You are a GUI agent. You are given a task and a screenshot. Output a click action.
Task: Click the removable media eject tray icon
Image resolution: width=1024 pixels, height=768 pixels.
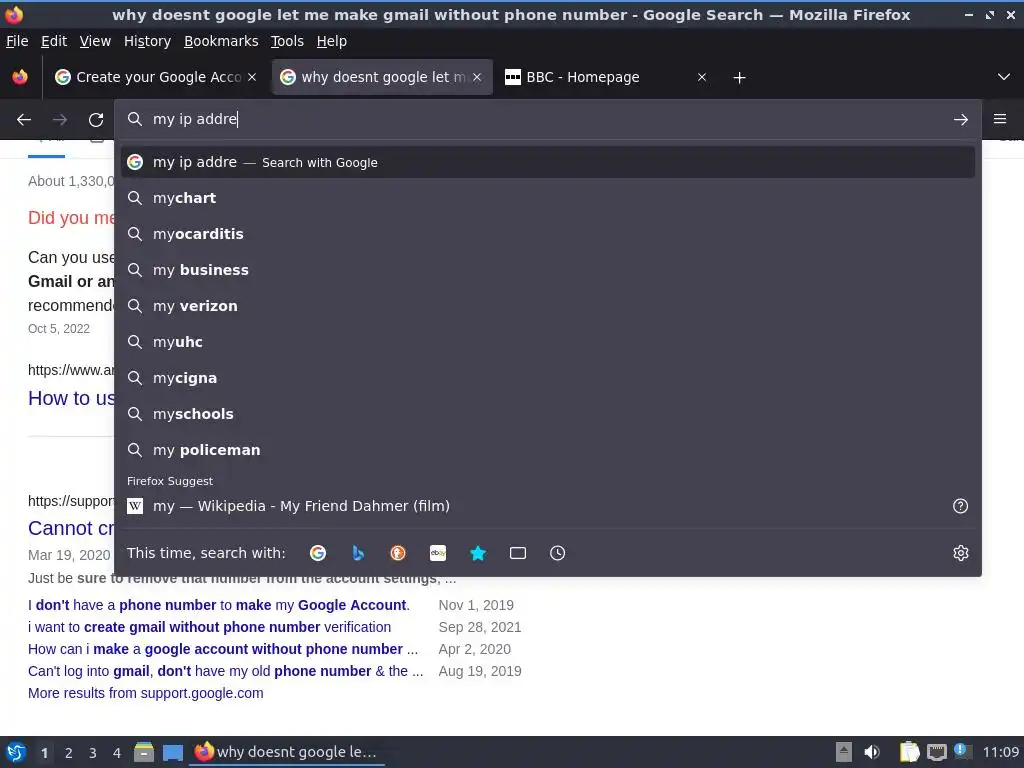pyautogui.click(x=844, y=752)
